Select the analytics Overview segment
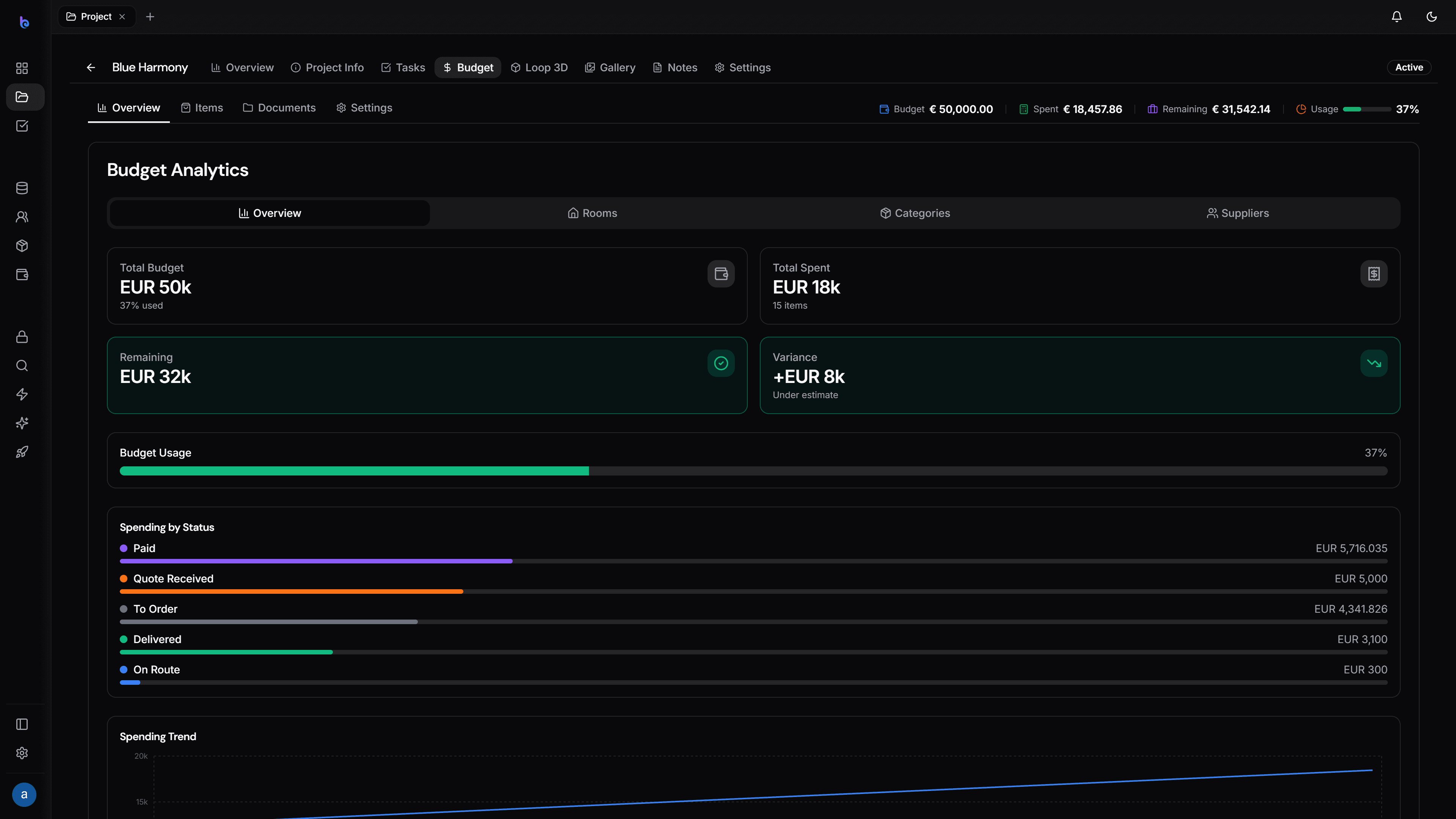 tap(270, 213)
